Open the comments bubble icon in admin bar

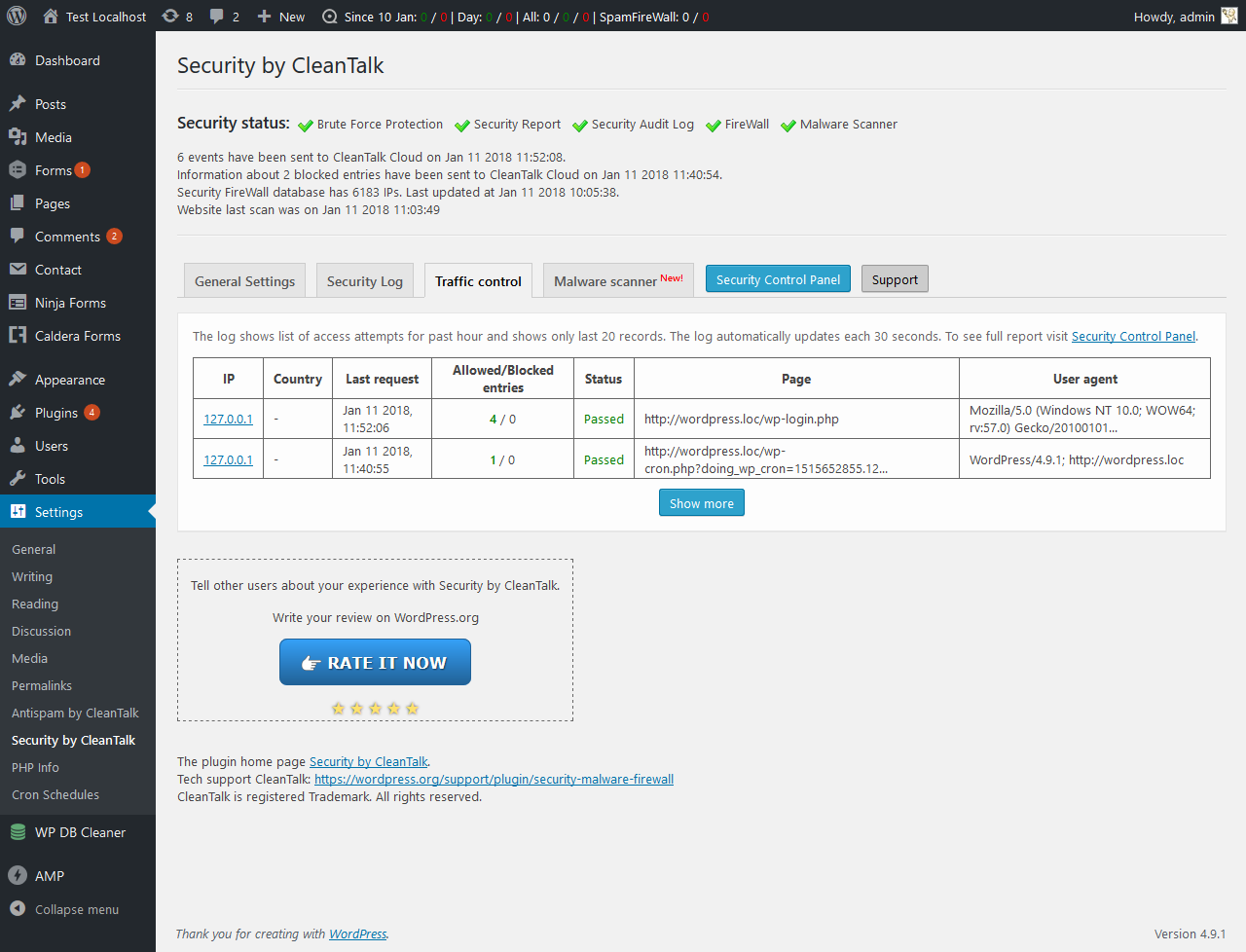tap(217, 17)
